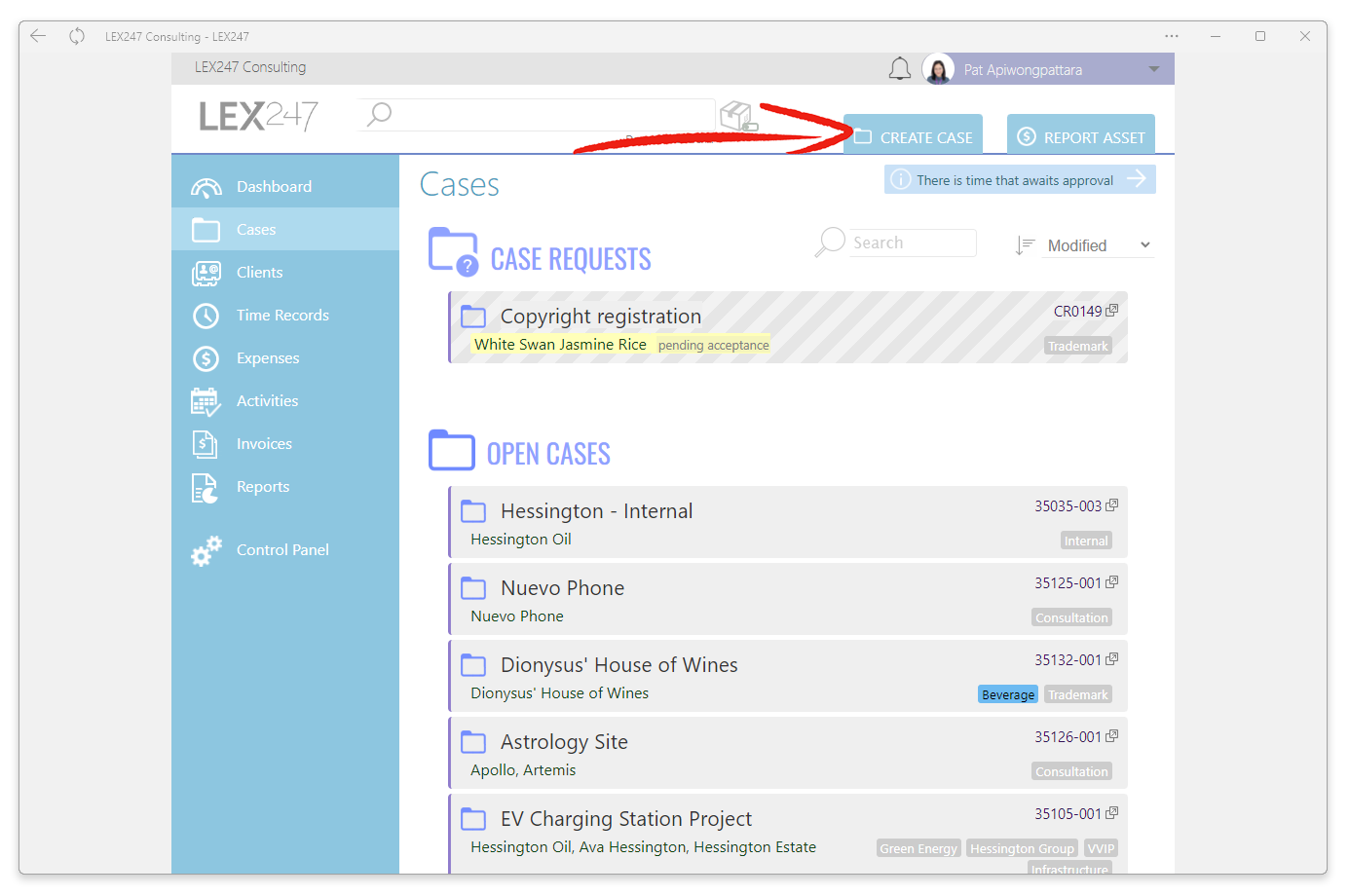
Task: Click the REPORT ASSET button
Action: coord(1081,134)
